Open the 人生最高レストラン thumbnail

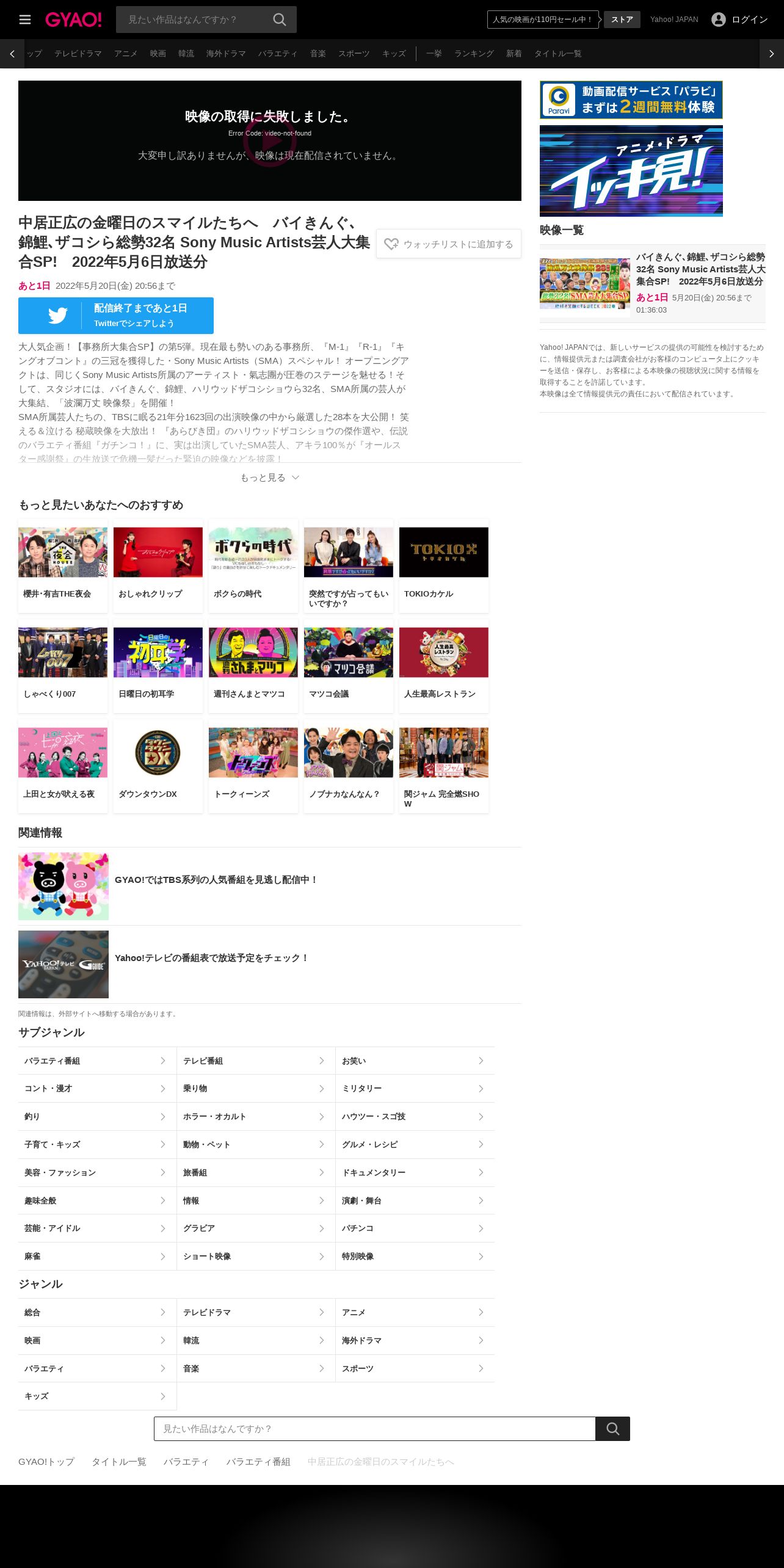444,652
